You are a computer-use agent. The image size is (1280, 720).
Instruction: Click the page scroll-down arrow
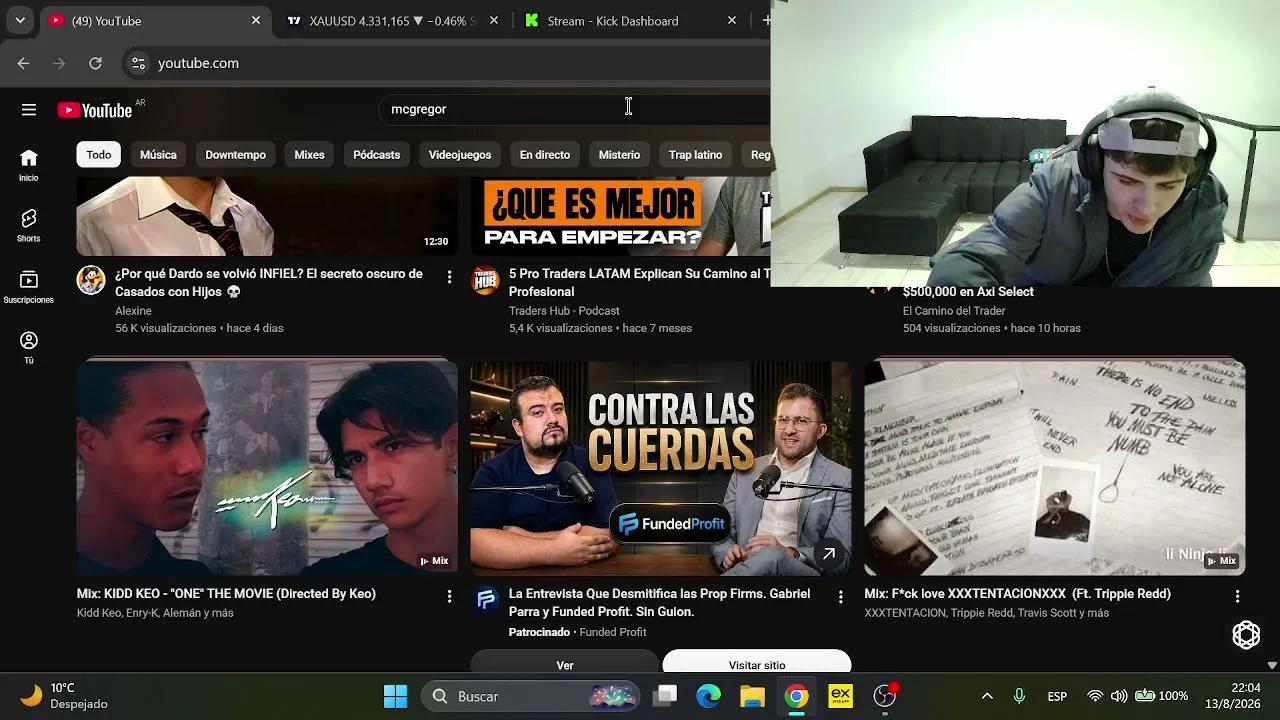point(1272,665)
